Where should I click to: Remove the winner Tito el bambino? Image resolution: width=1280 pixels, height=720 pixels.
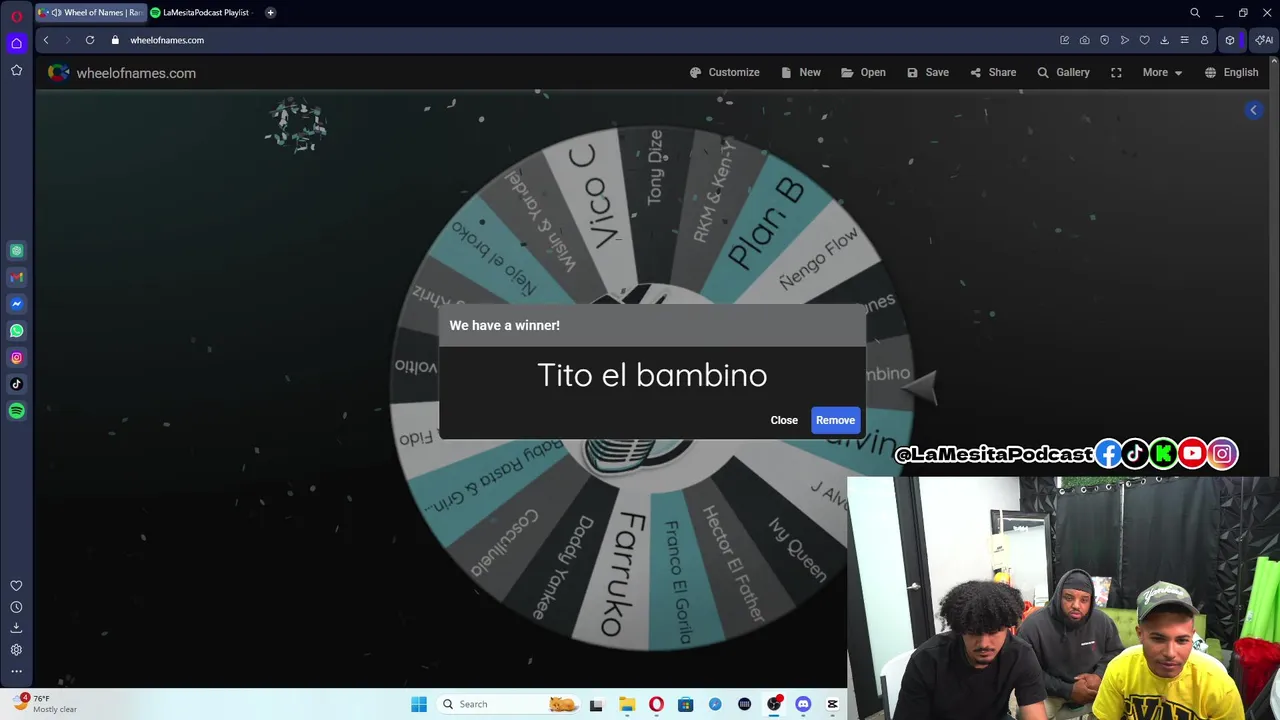click(835, 420)
